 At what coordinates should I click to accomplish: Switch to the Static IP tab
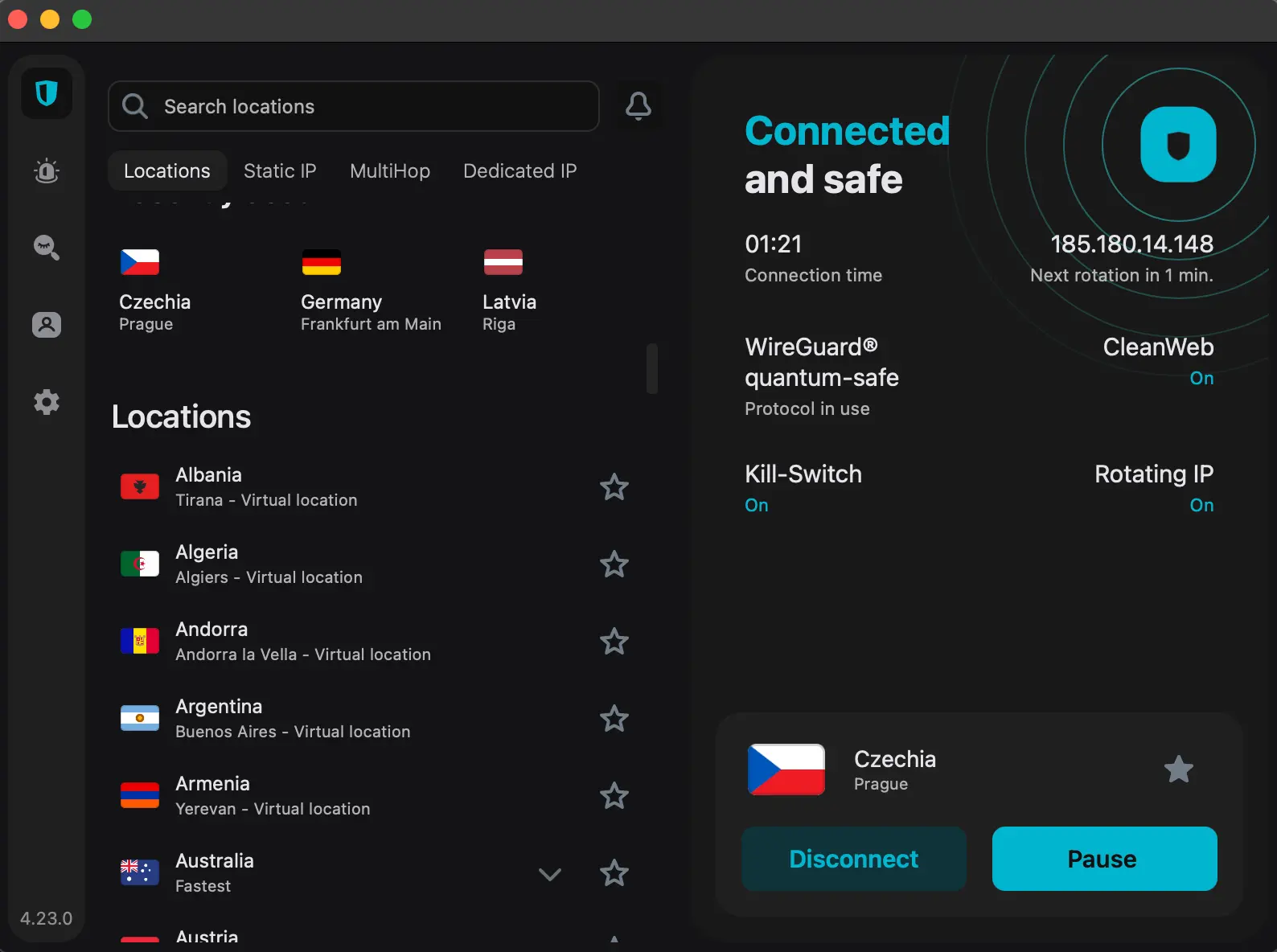(x=280, y=170)
